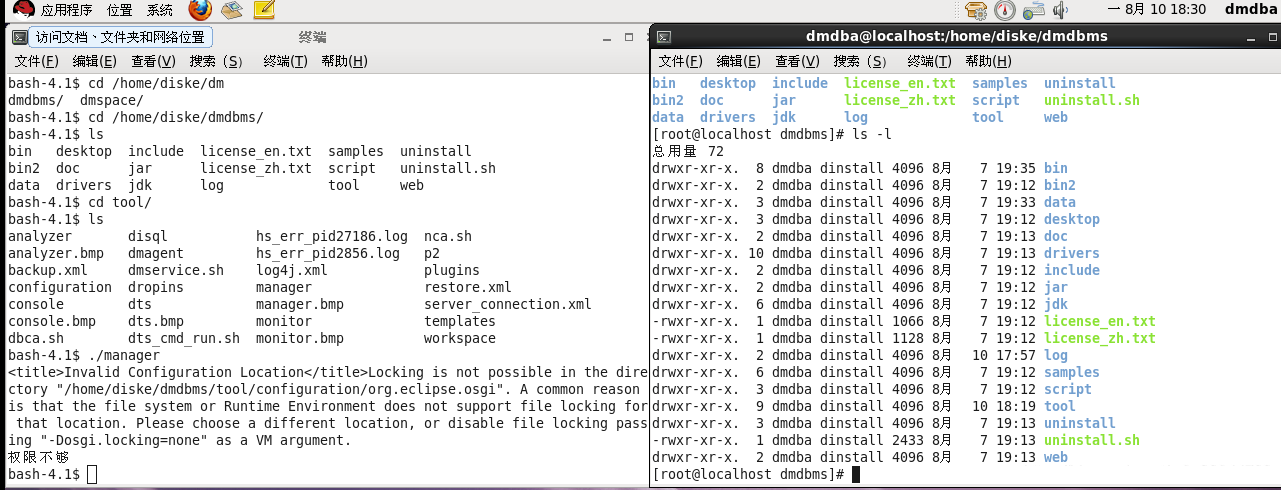This screenshot has width=1281, height=490.
Task: Open the yellow note-taking launcher icon
Action: tap(263, 11)
